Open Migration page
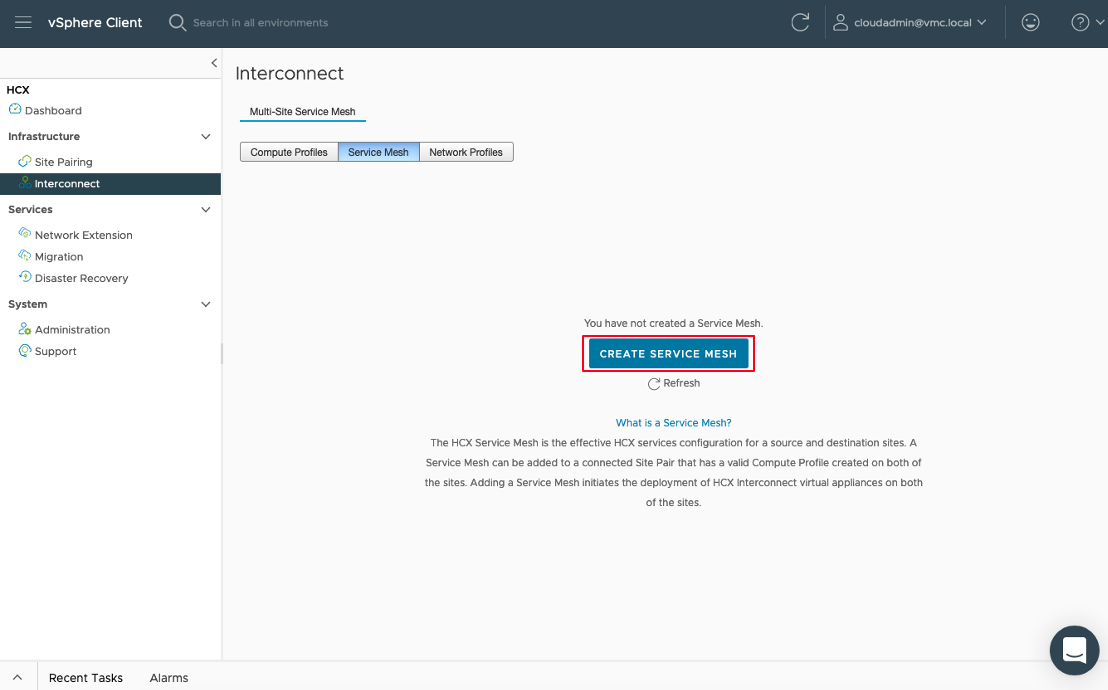The height and width of the screenshot is (690, 1108). (59, 257)
